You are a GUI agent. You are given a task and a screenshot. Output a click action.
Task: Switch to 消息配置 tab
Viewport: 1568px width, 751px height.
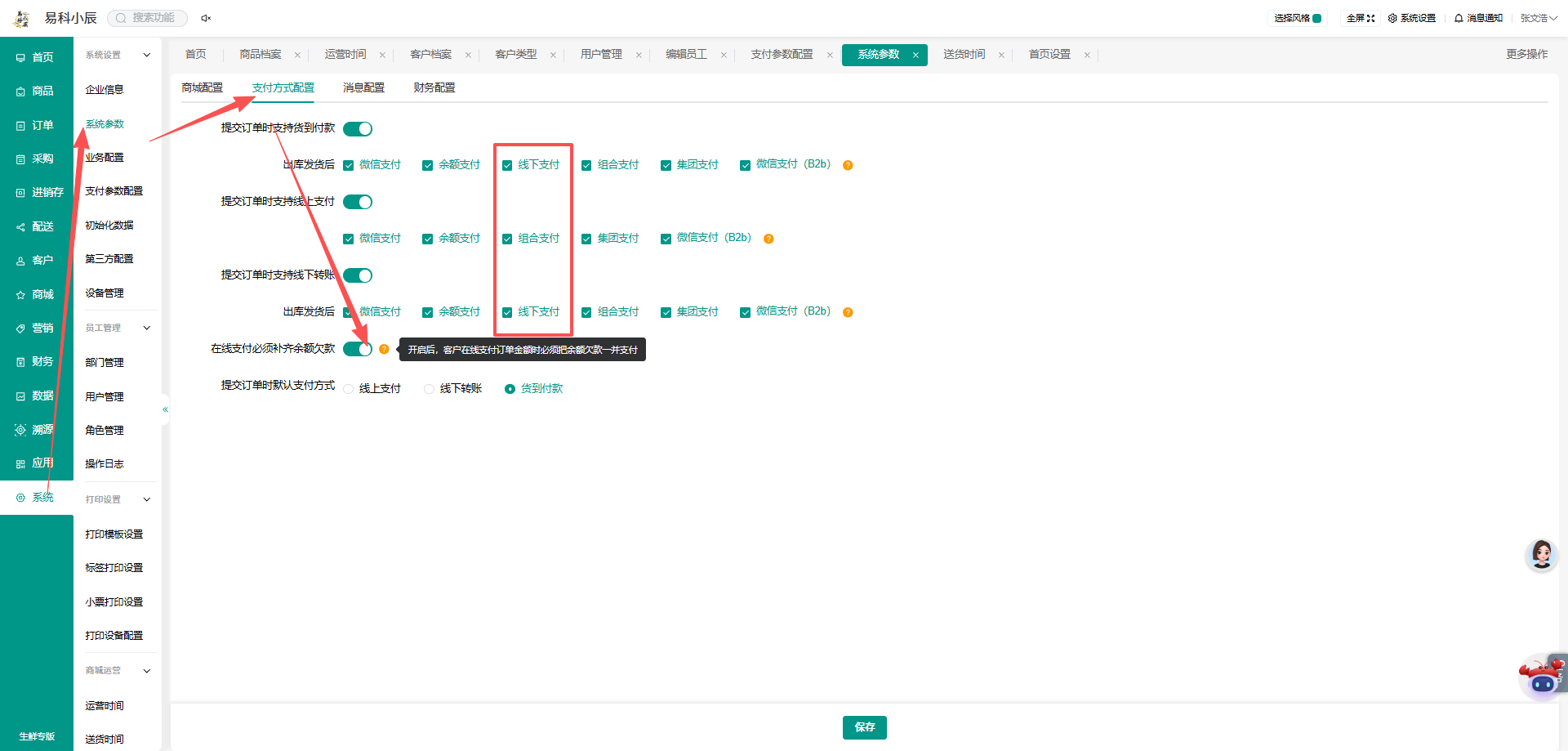363,87
